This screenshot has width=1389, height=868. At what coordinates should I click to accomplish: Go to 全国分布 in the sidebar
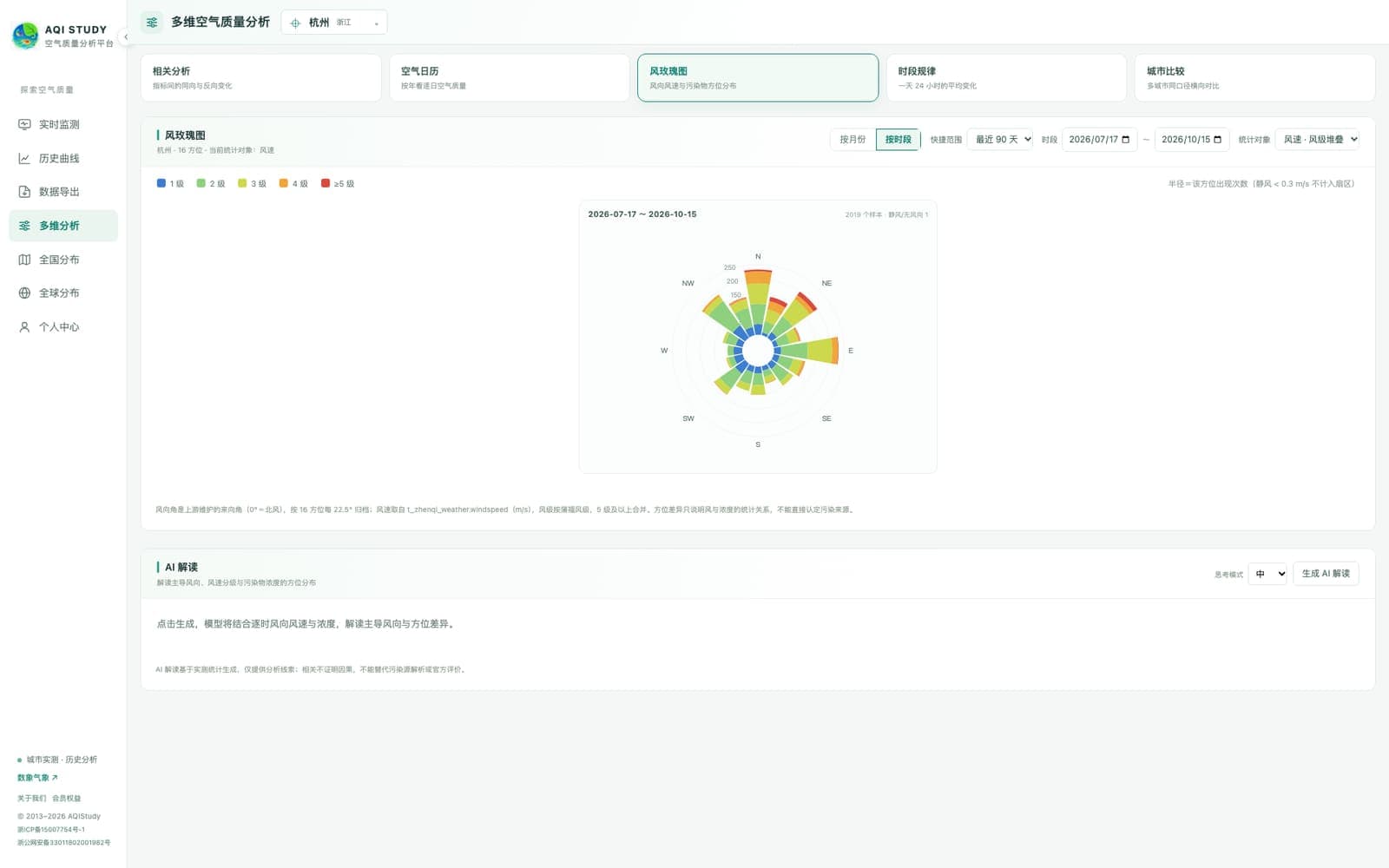(63, 260)
